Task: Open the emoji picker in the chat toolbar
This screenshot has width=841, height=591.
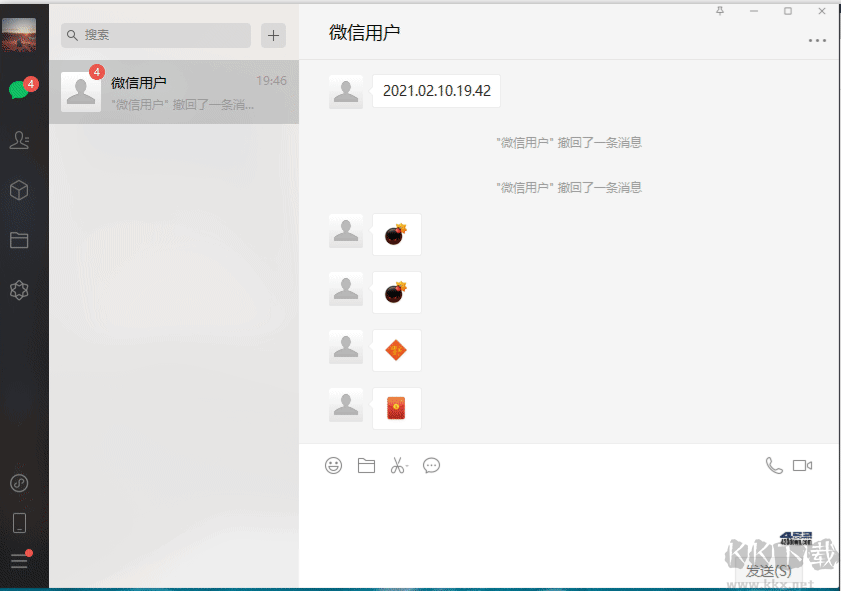Action: coord(333,465)
